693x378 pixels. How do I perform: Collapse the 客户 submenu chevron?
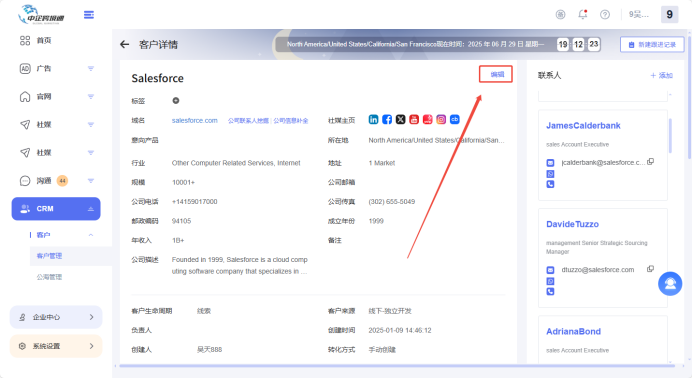tap(91, 235)
